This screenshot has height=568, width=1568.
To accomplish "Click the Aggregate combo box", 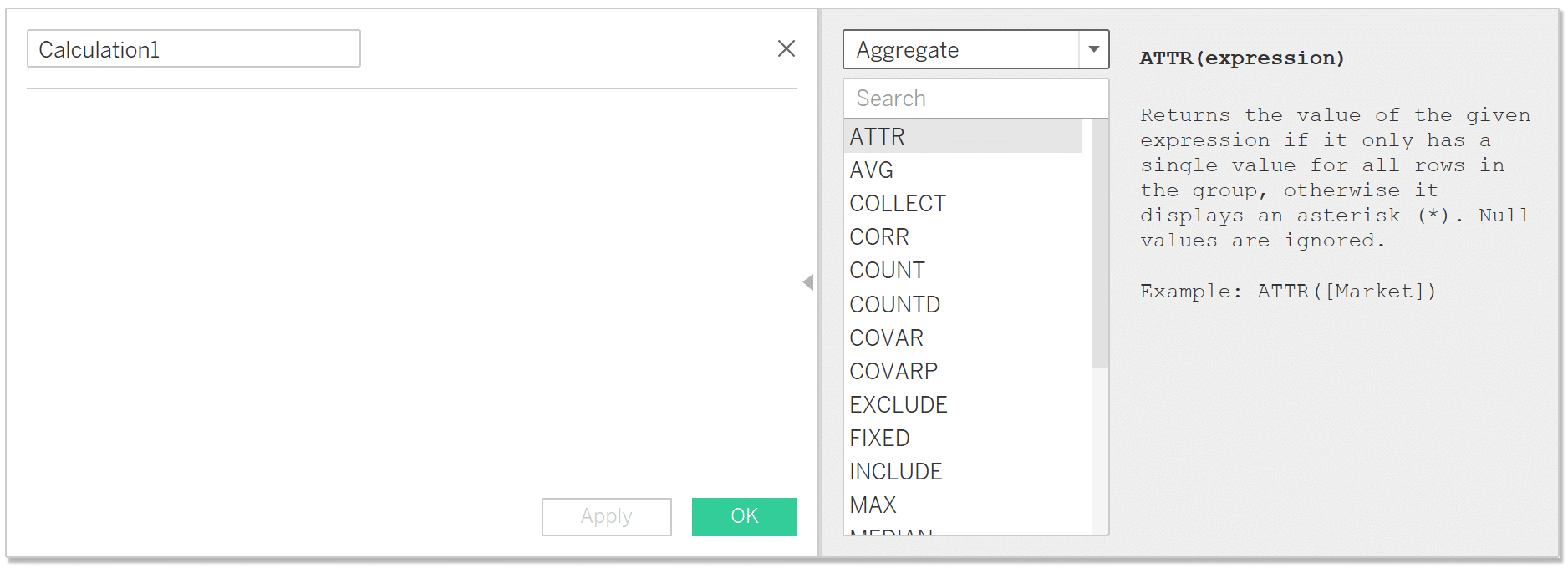I will point(975,49).
